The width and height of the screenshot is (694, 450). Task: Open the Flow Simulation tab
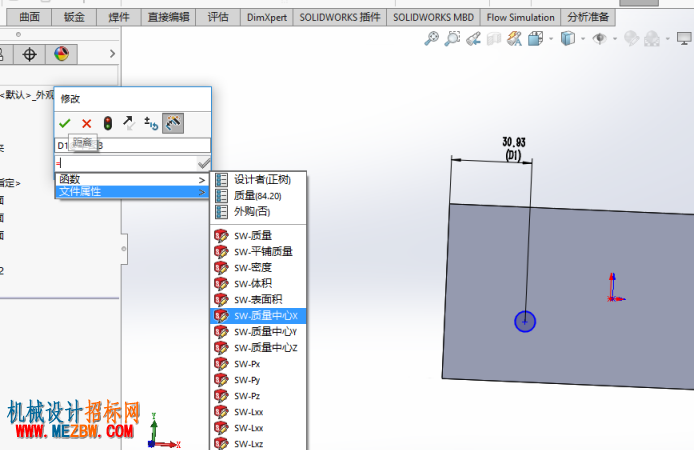[520, 17]
